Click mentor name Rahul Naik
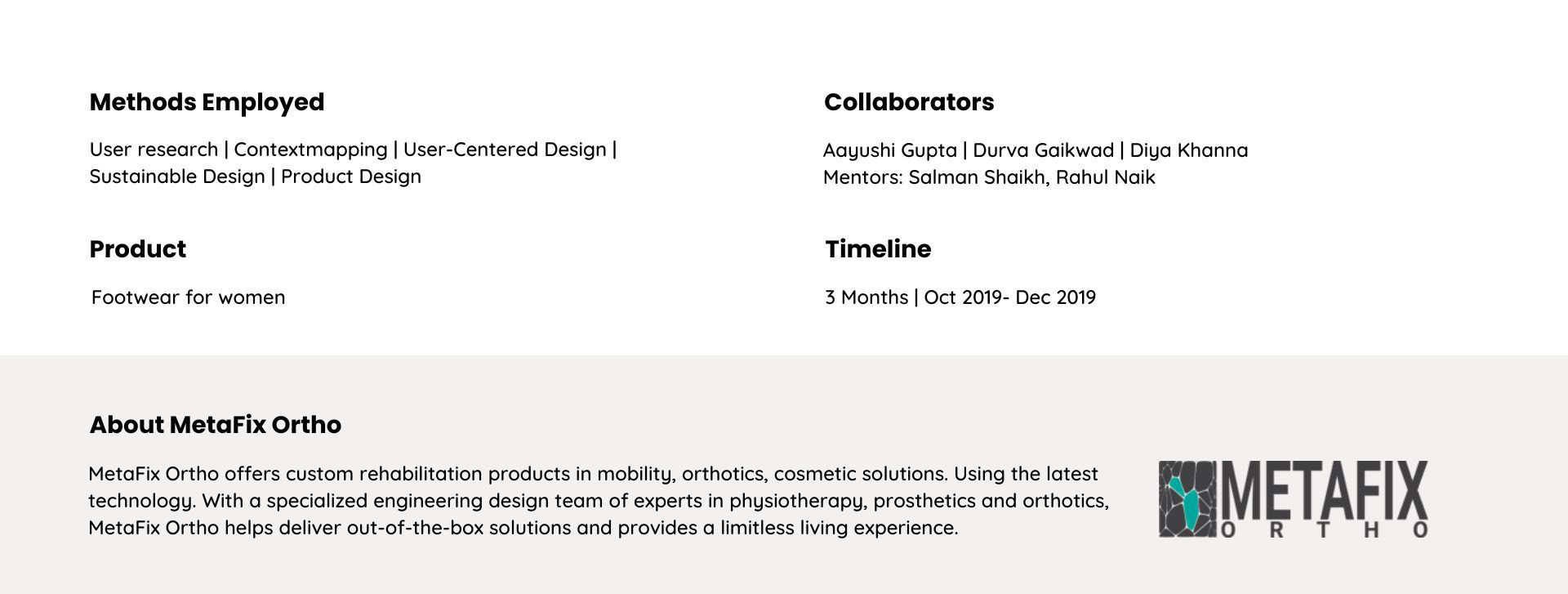The image size is (1568, 594). [x=1105, y=177]
